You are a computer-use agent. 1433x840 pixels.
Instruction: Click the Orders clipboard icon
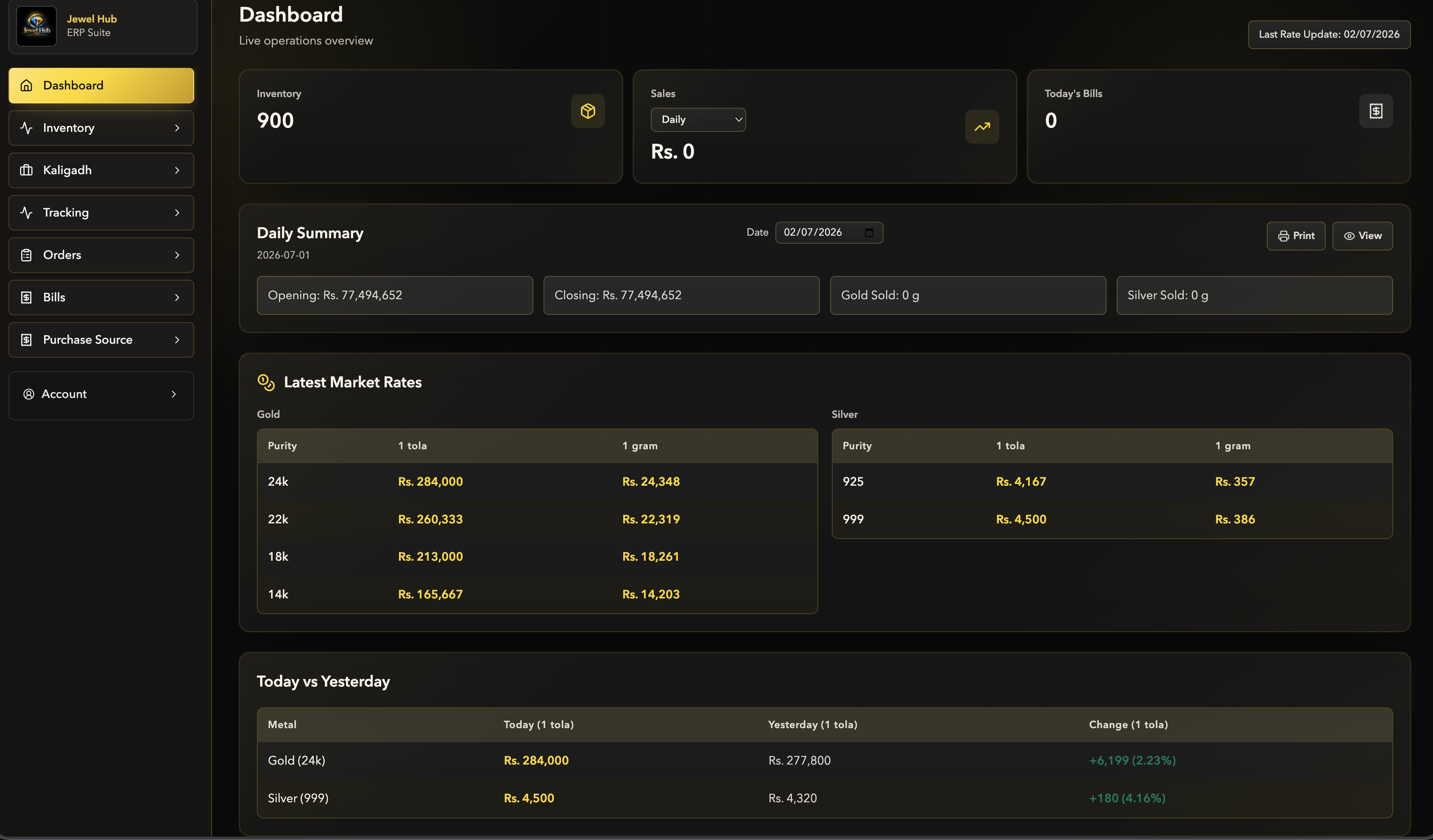(26, 255)
